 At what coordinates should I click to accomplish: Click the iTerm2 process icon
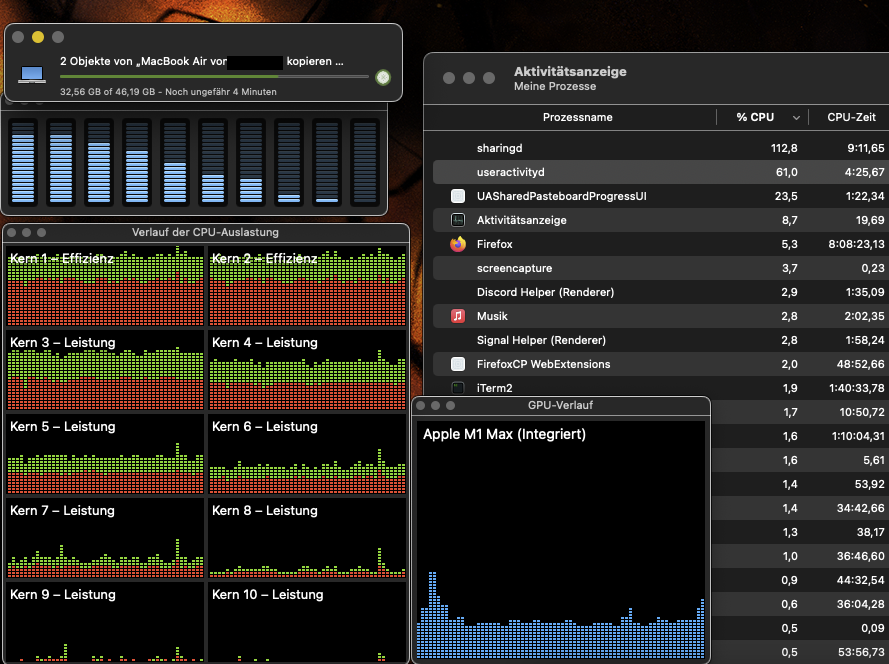(458, 388)
